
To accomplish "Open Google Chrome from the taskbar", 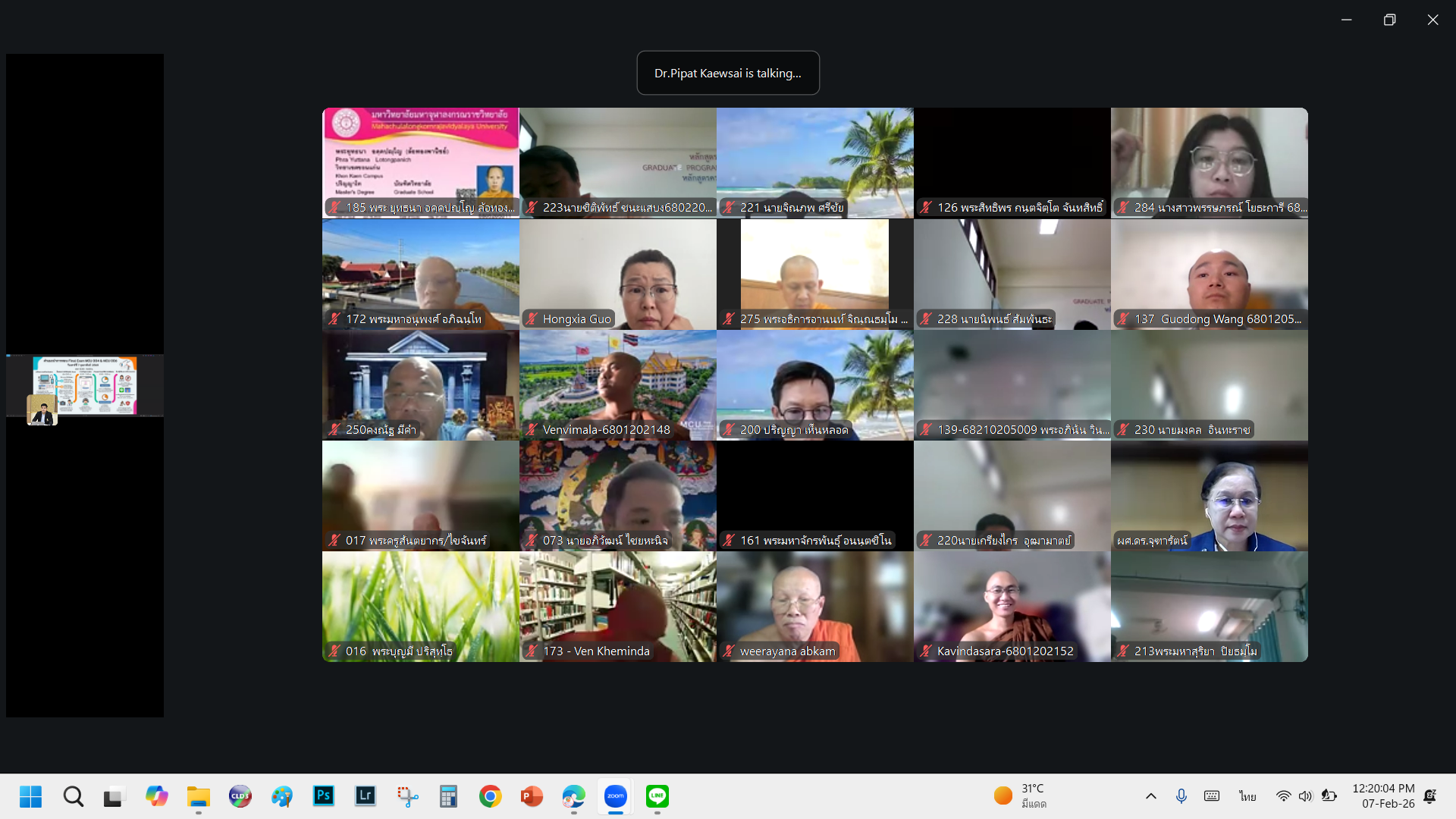I will pyautogui.click(x=490, y=795).
